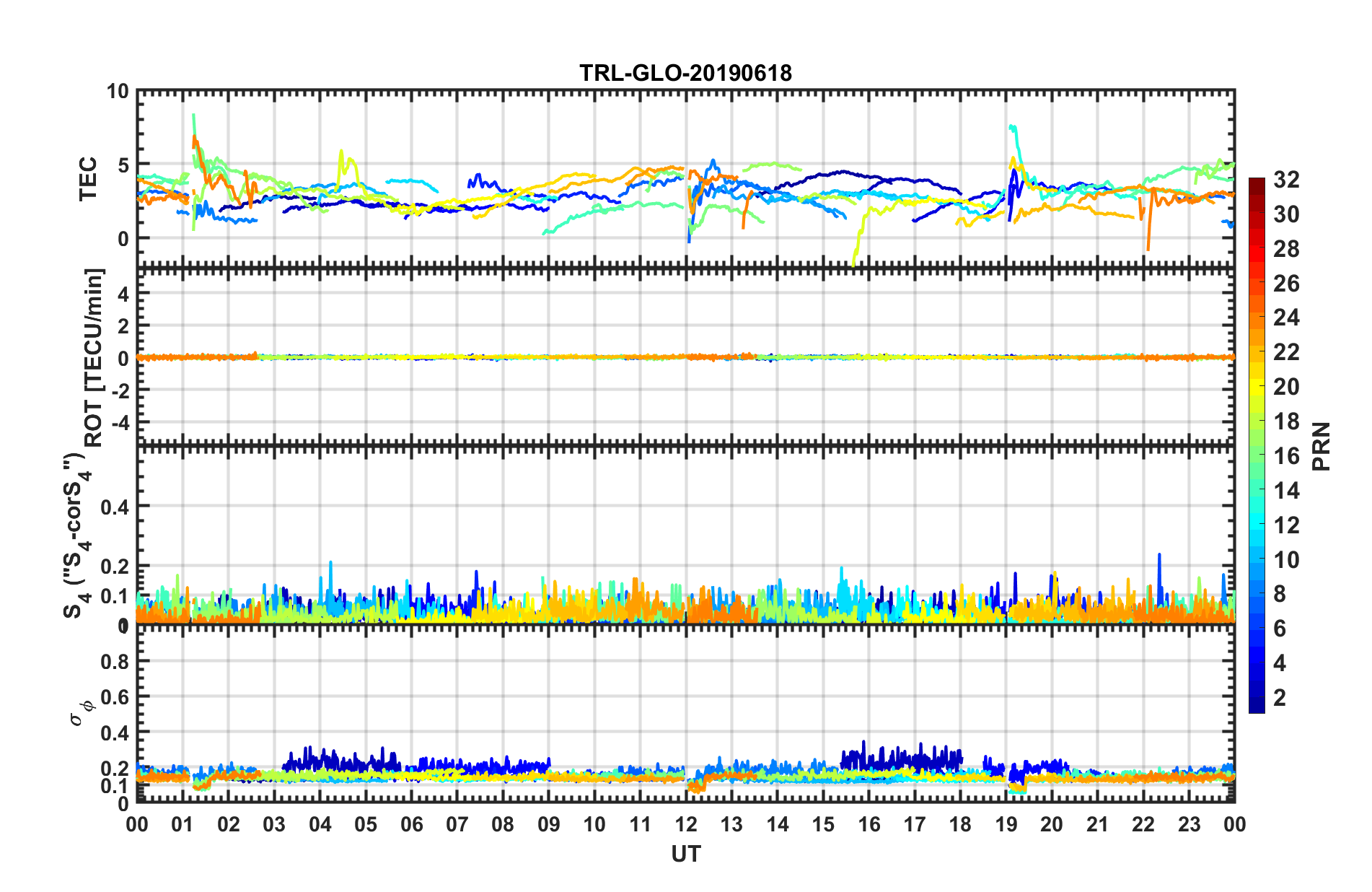Click the 10 tick on TEC axis
The width and height of the screenshot is (1372, 892).
(x=118, y=92)
